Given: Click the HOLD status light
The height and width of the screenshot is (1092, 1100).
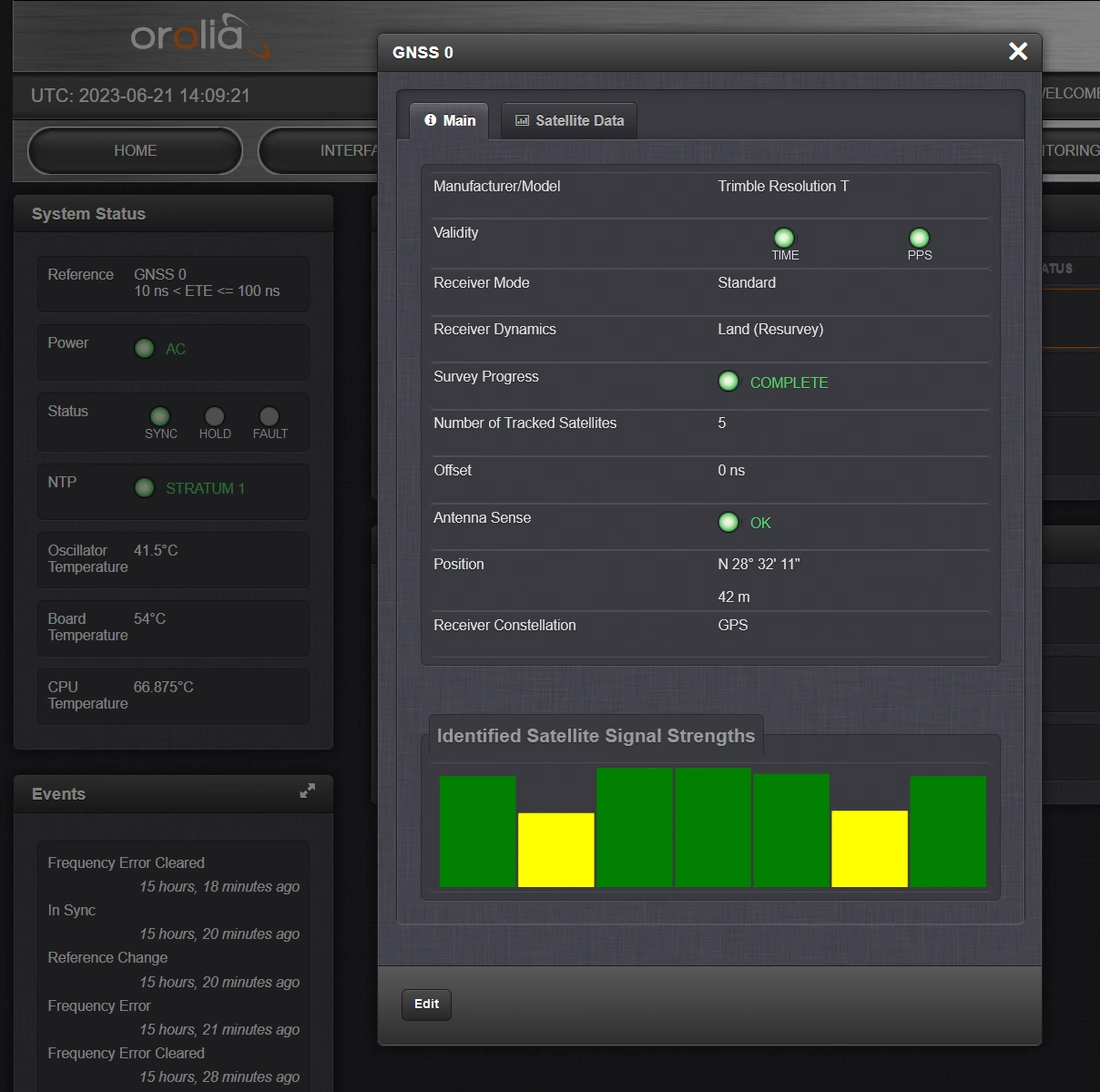Looking at the screenshot, I should pyautogui.click(x=215, y=416).
